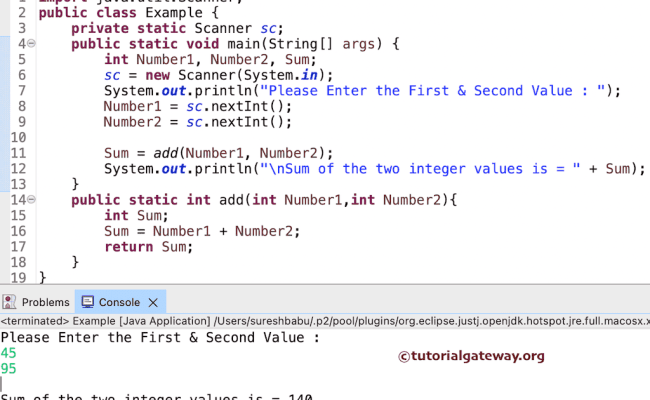Click the '\nSum of the two integer values' string
650x400 pixels.
click(x=420, y=168)
